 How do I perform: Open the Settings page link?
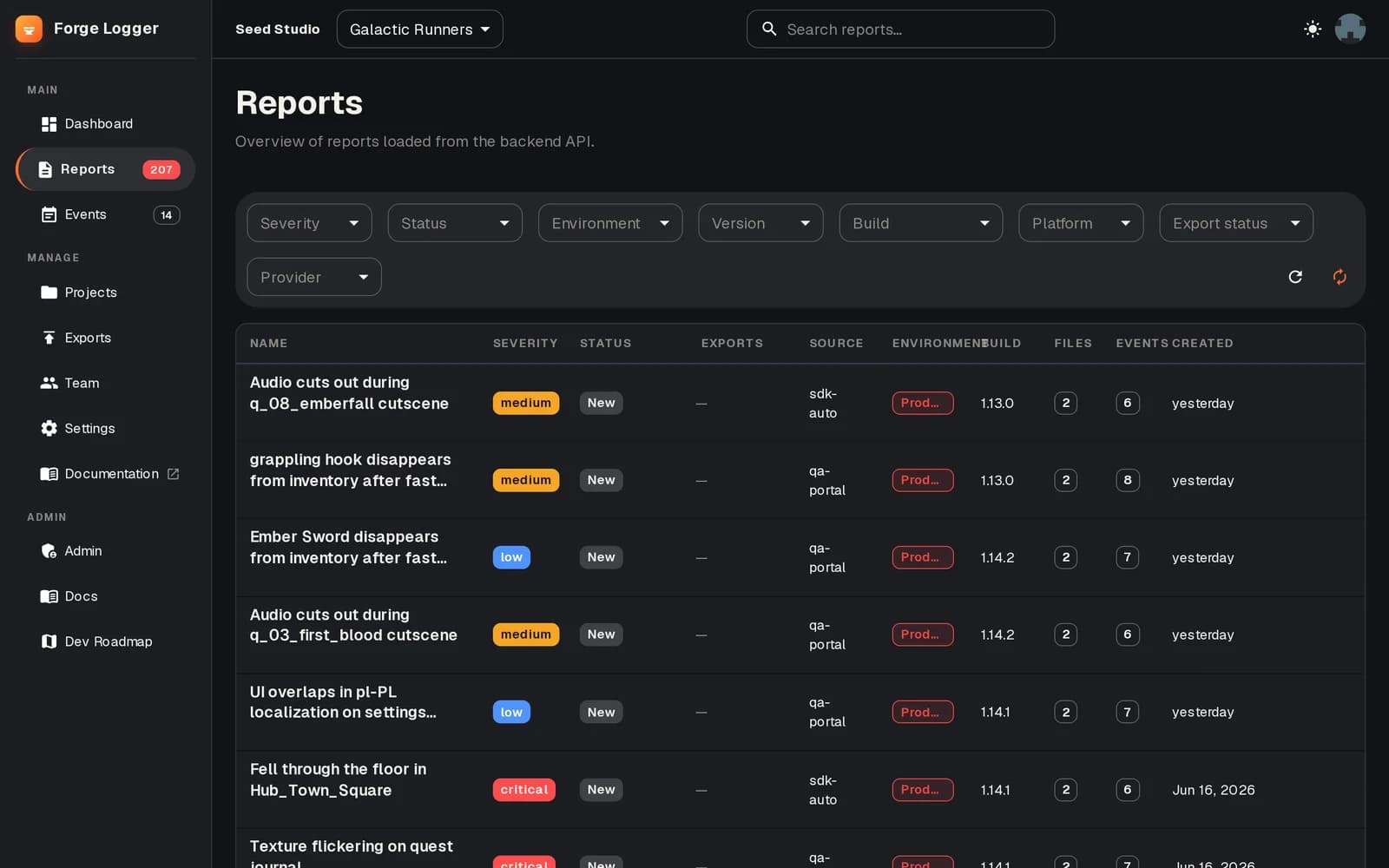(105, 428)
